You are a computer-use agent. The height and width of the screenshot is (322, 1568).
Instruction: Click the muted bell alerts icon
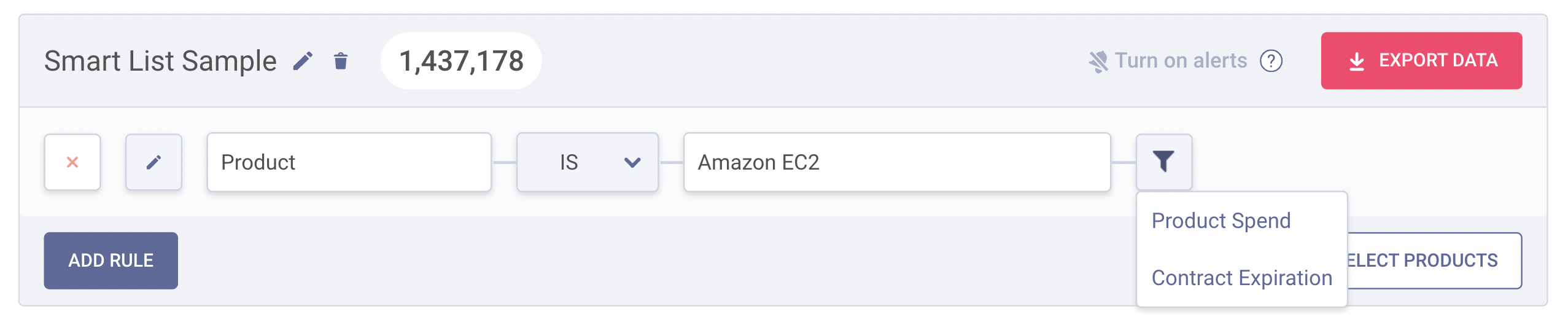point(1098,61)
